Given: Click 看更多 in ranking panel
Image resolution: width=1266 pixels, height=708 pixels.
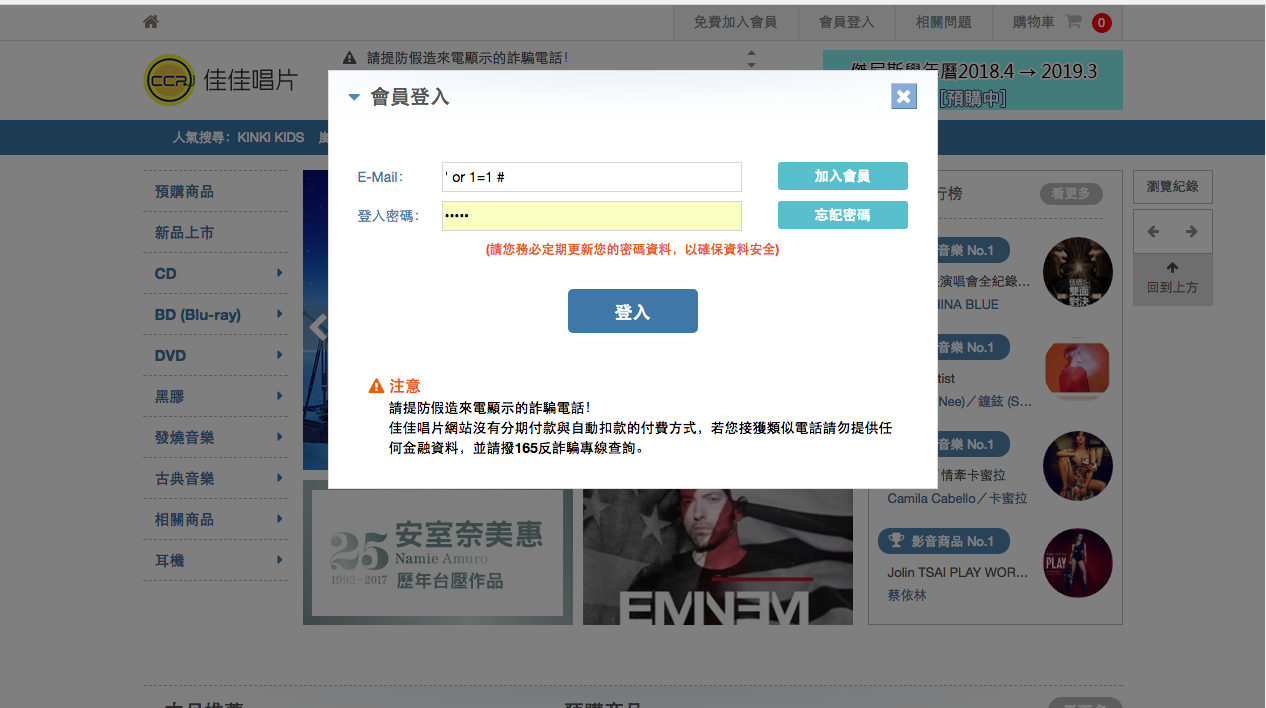Looking at the screenshot, I should click(1071, 194).
